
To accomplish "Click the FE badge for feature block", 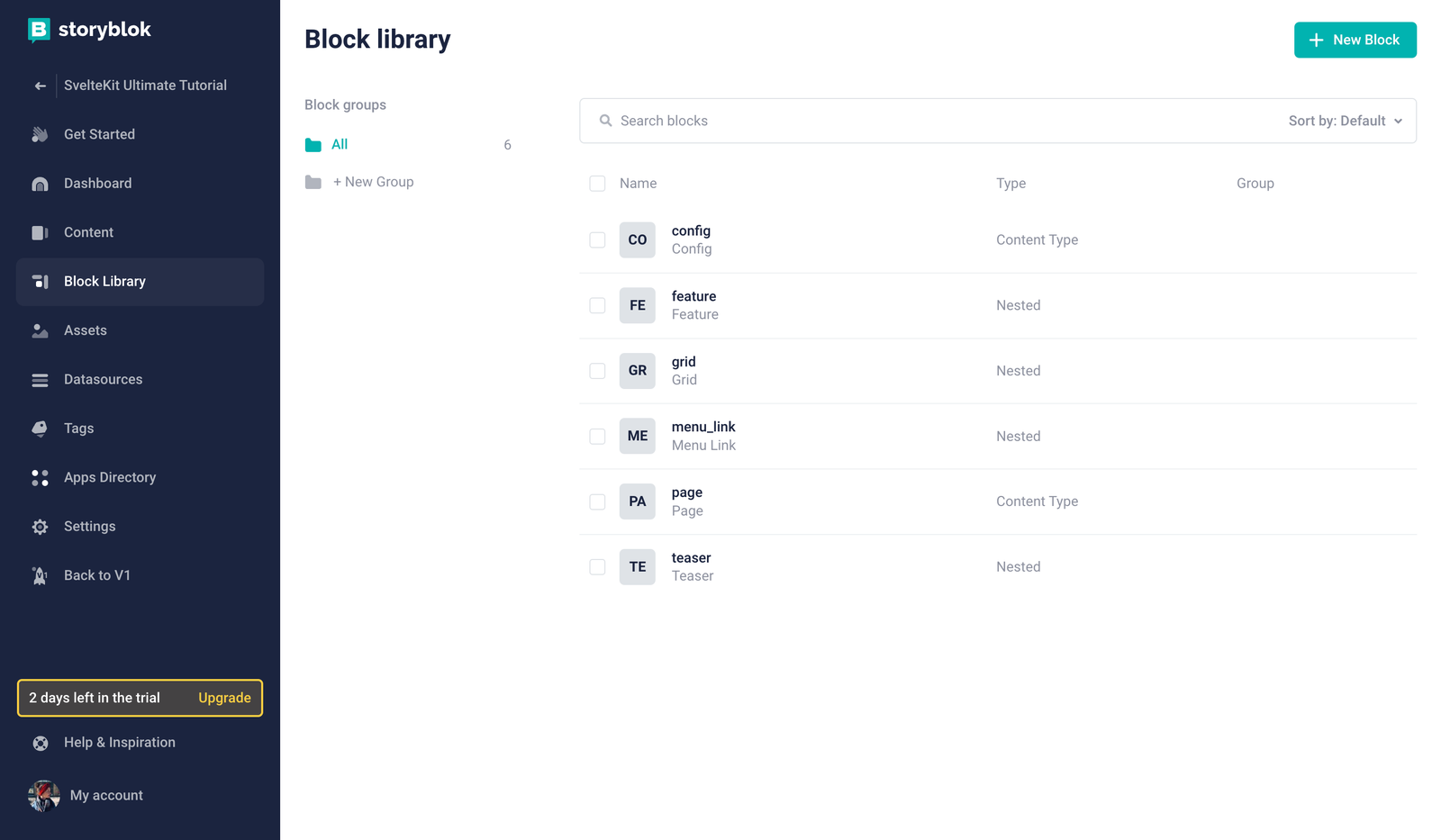I will [638, 305].
